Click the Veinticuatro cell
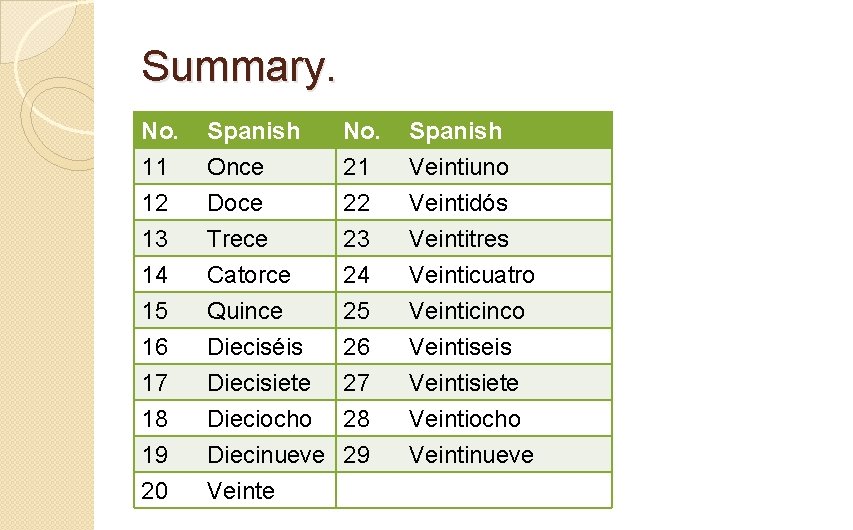Image resolution: width=853 pixels, height=530 pixels. (472, 275)
